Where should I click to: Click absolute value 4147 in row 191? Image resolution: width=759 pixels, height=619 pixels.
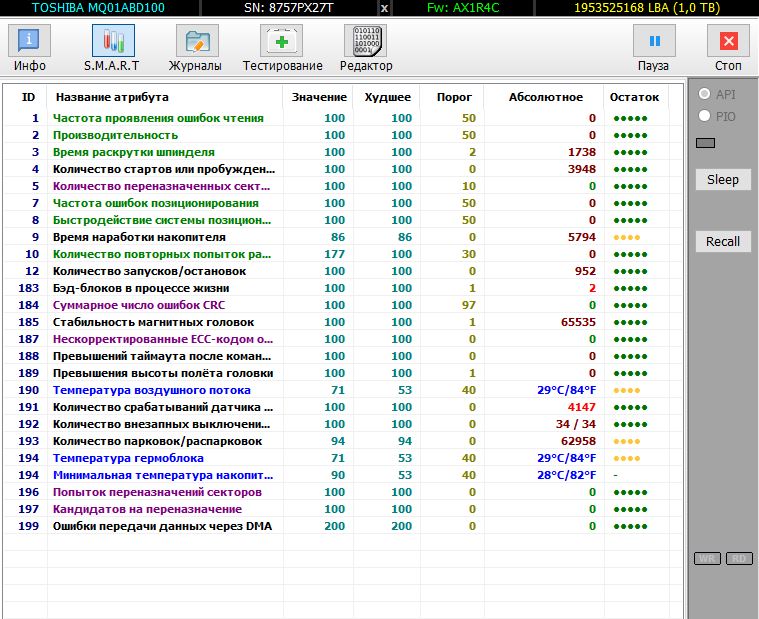[x=582, y=407]
